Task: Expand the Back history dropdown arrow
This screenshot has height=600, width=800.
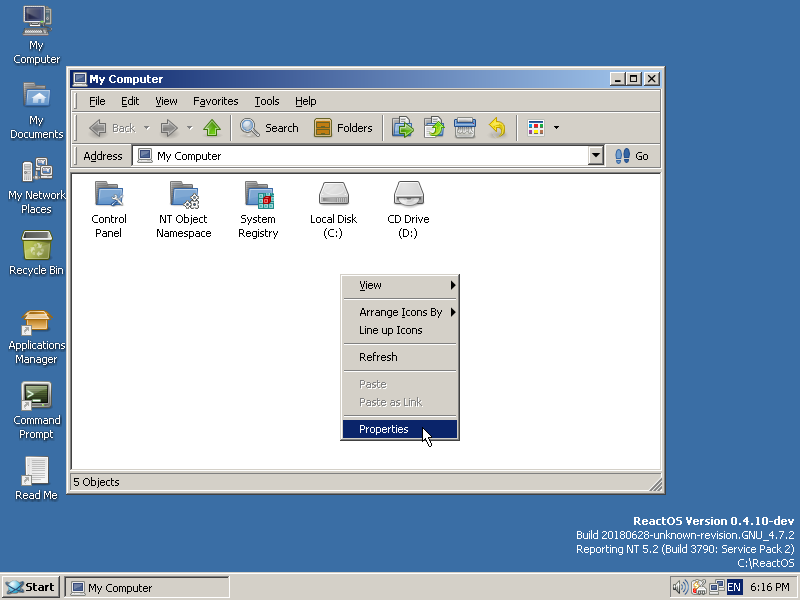Action: pos(146,128)
